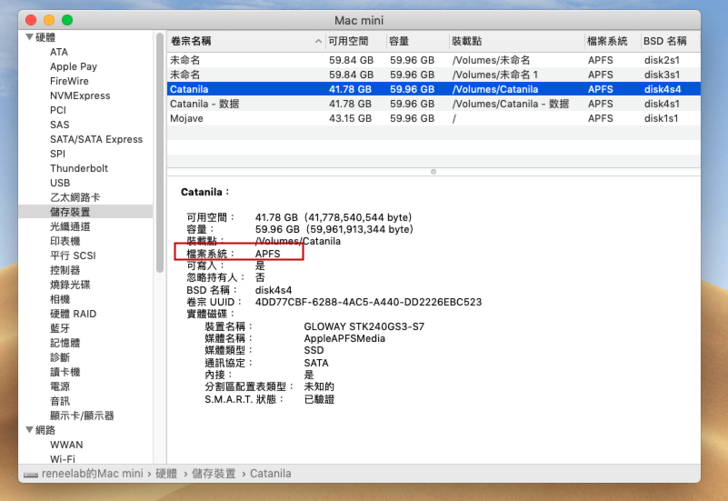728x501 pixels.
Task: Select 音訊 audio entry
Action: click(60, 401)
